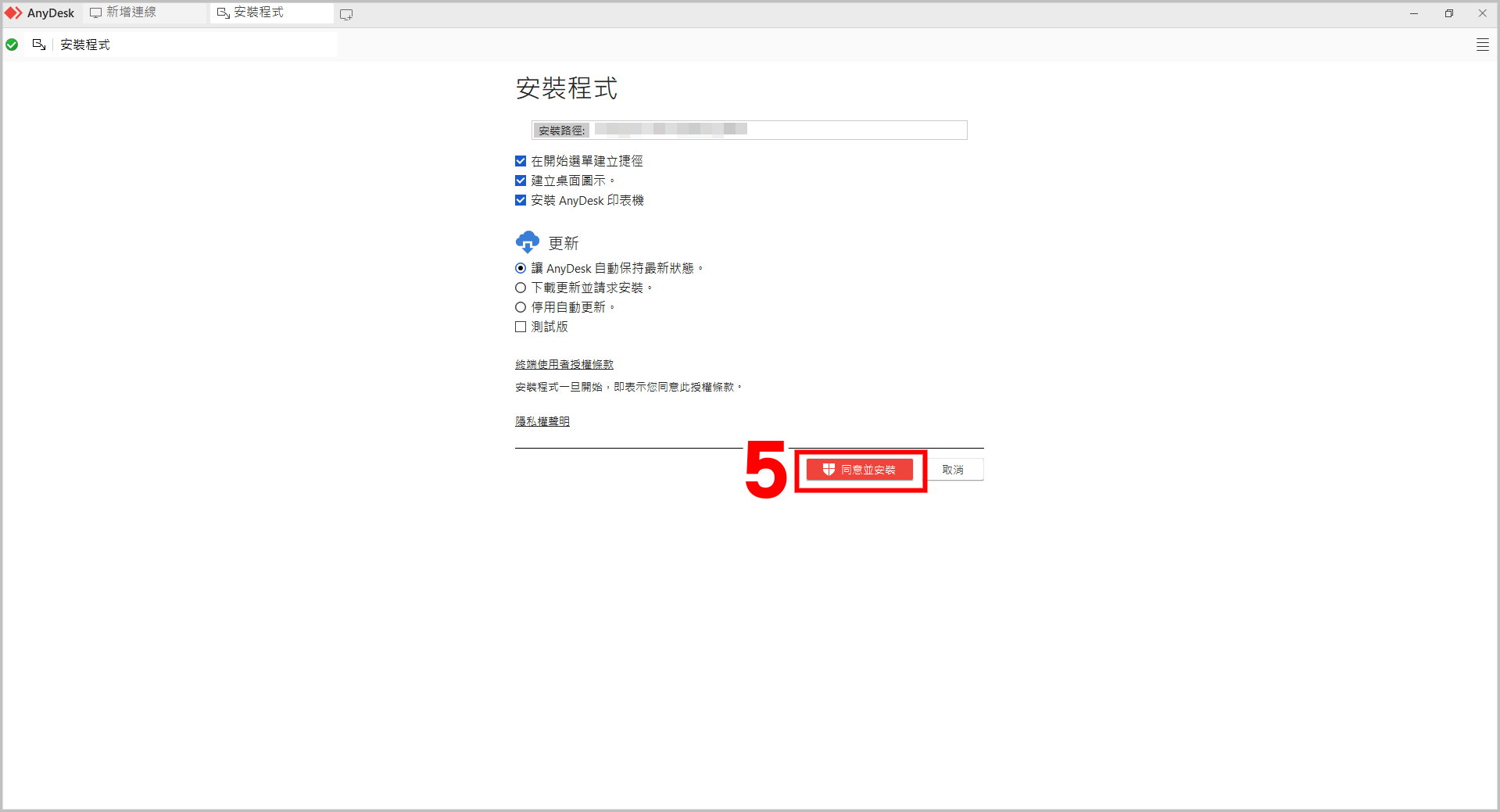Image resolution: width=1500 pixels, height=812 pixels.
Task: Choose 下載更新並請求安裝 radio option
Action: pos(521,288)
